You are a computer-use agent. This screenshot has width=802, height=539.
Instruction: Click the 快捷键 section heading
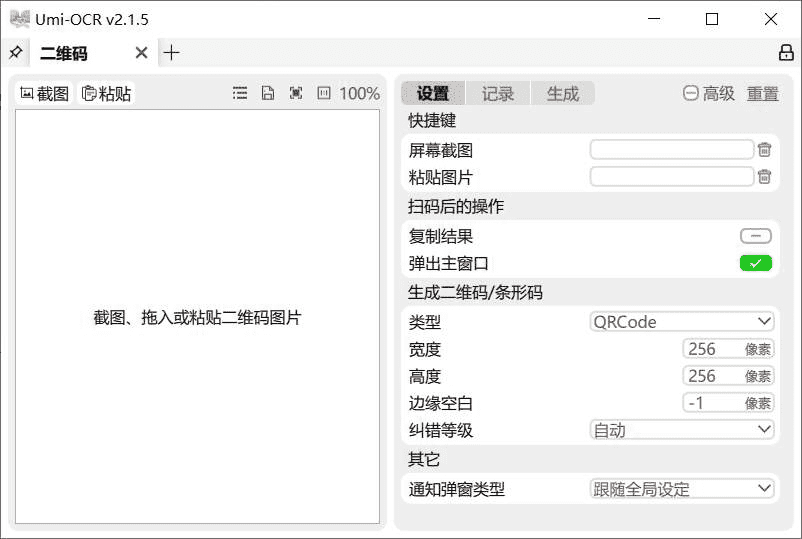pos(432,121)
